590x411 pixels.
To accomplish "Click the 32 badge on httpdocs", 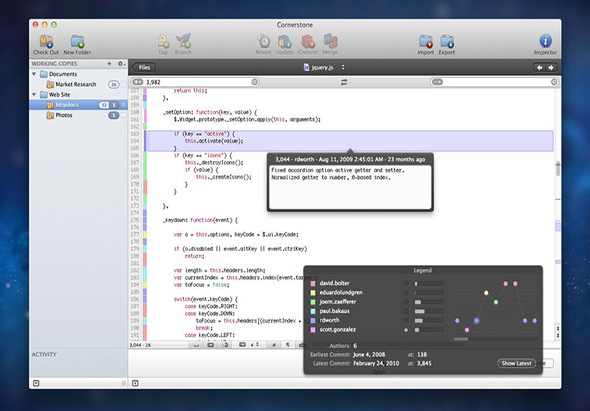I will (x=104, y=105).
